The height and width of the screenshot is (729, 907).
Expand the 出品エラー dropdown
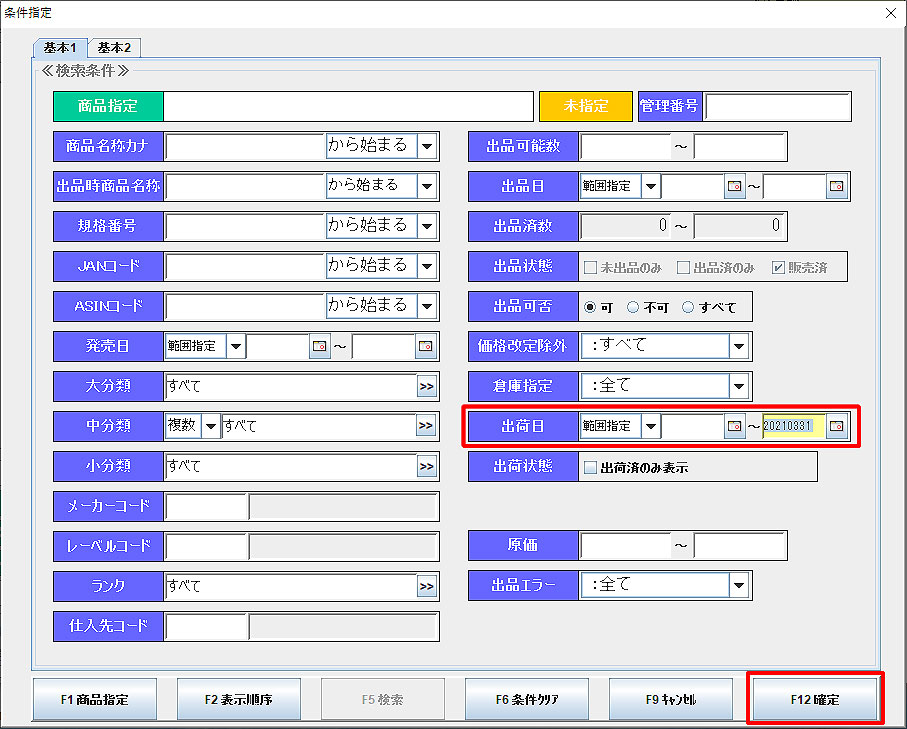739,585
